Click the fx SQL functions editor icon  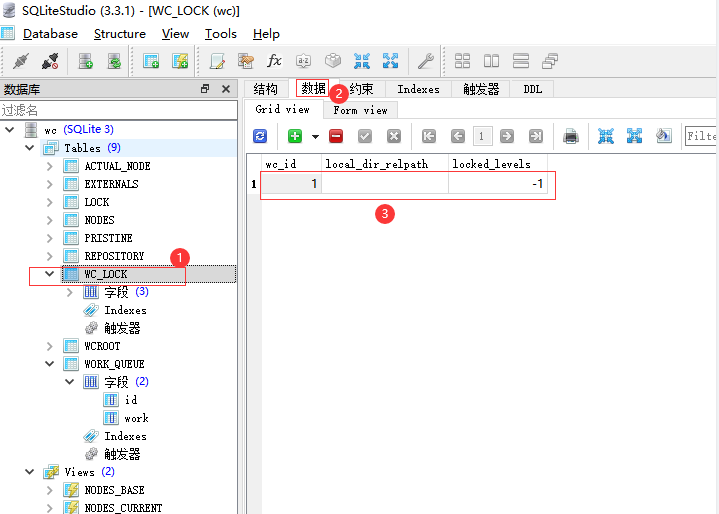coord(274,61)
